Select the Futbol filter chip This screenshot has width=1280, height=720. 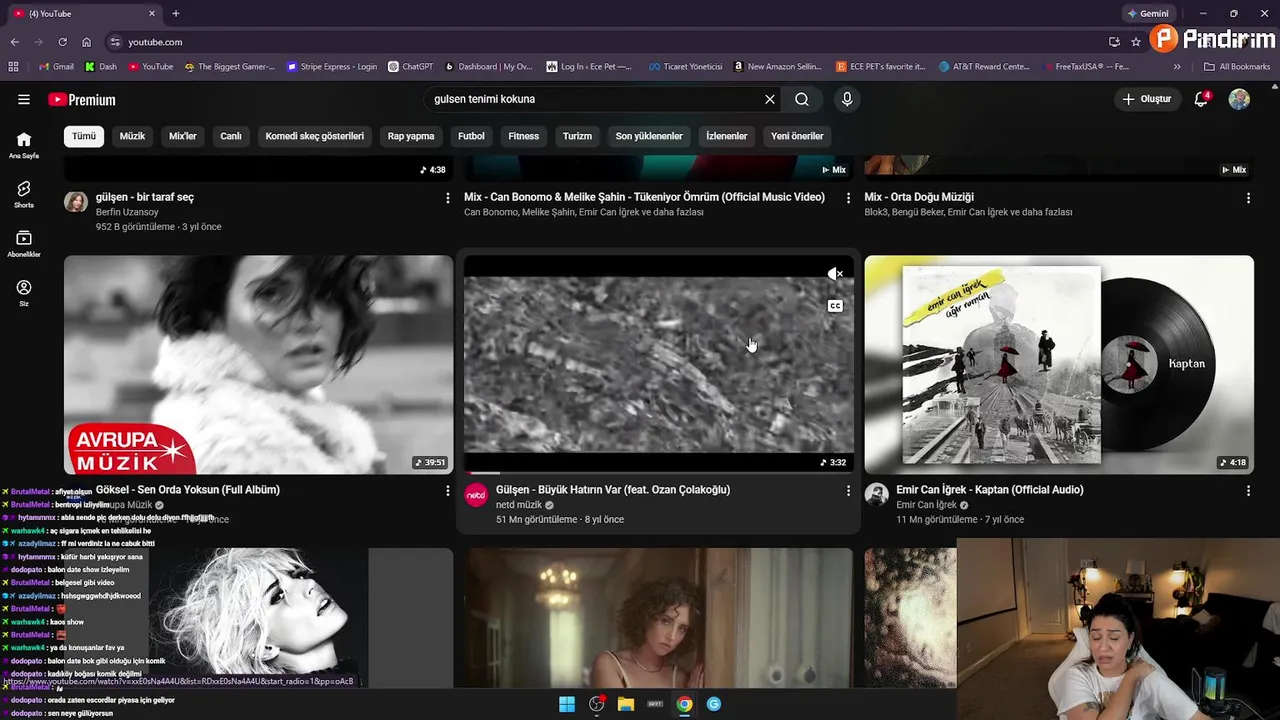471,136
